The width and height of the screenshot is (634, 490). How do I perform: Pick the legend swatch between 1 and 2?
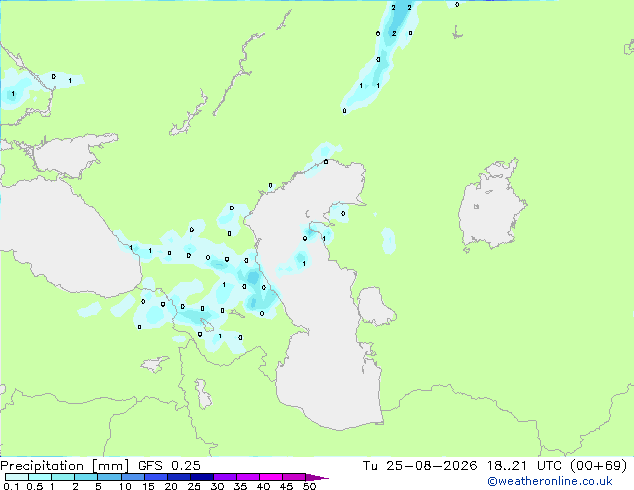[x=63, y=477]
